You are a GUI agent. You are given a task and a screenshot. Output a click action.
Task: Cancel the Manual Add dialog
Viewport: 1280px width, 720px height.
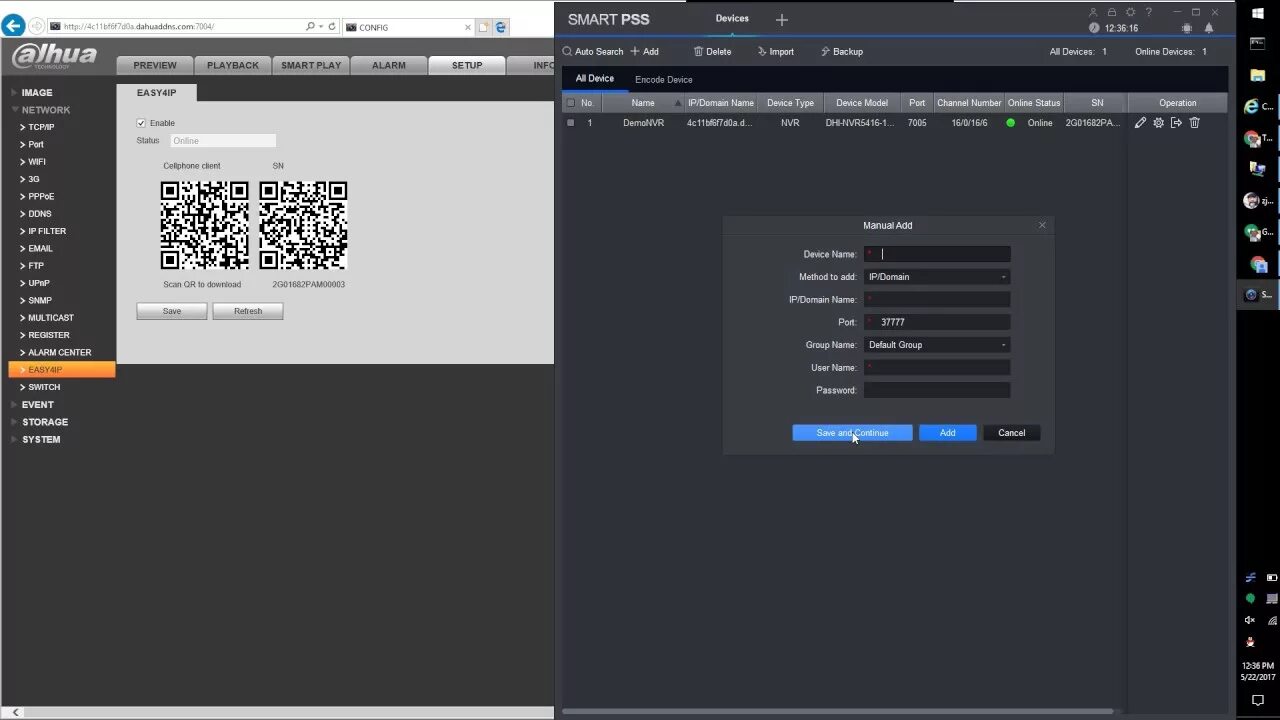pos(1011,433)
